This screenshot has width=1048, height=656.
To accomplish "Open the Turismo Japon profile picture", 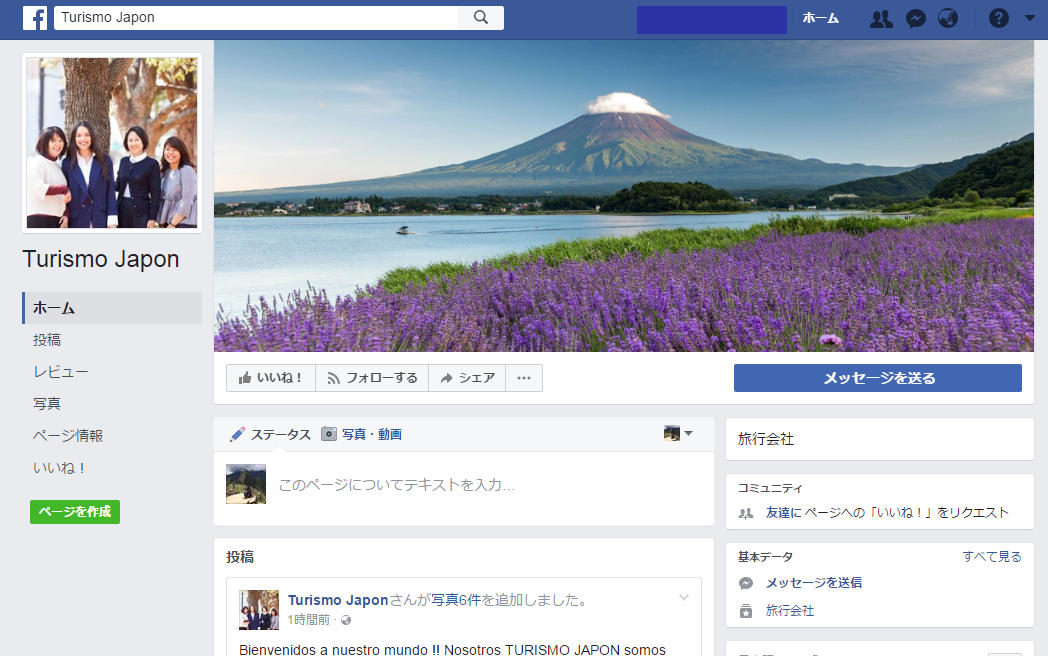I will point(112,142).
